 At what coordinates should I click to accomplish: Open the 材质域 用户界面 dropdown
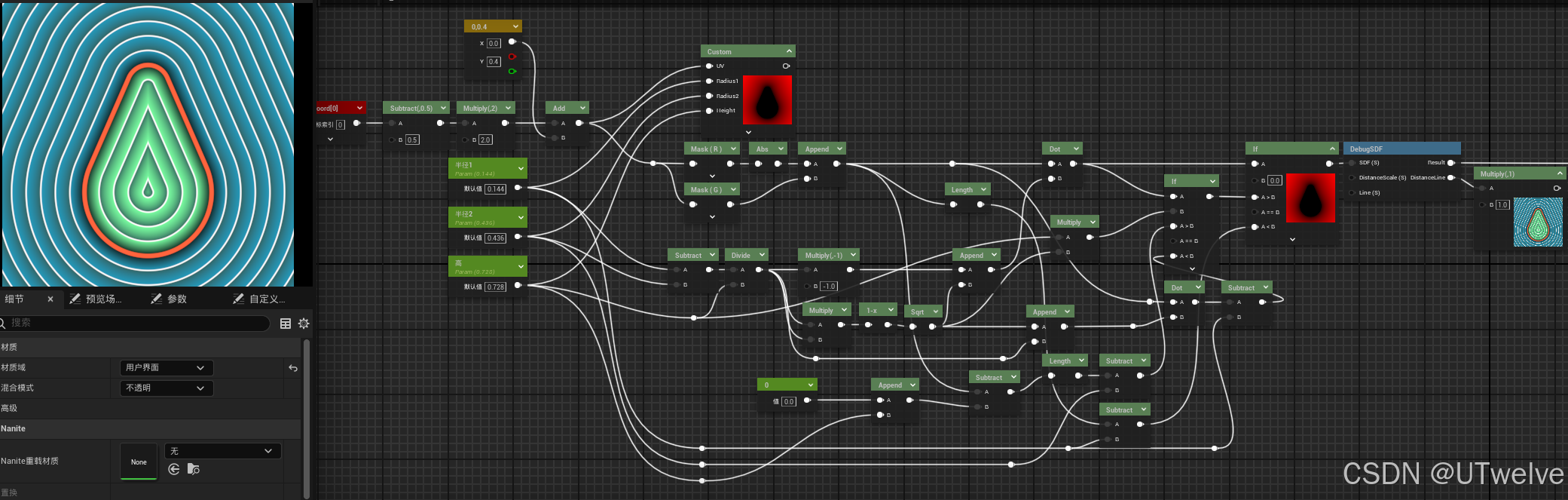(x=167, y=368)
